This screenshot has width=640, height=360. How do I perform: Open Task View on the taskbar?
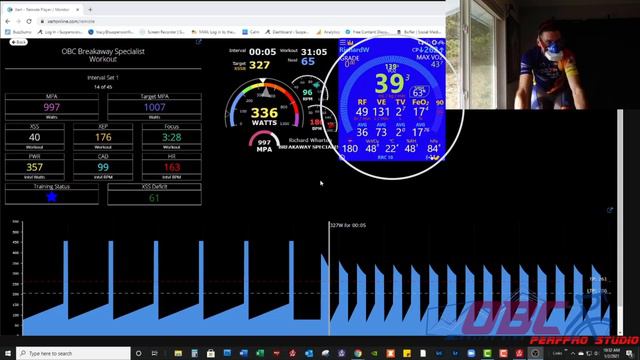155,353
